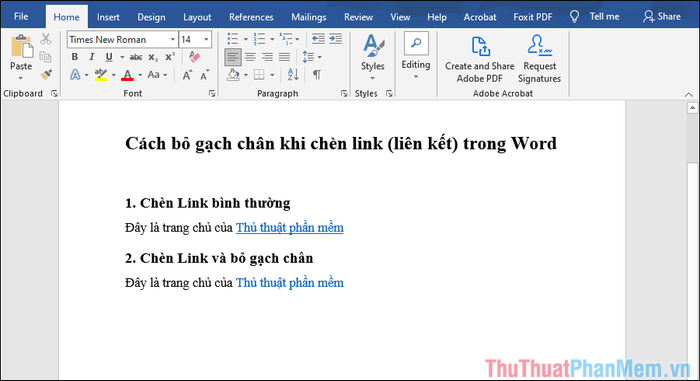Toggle Underline formatting
Viewport: 700px width, 381px height.
[109, 57]
